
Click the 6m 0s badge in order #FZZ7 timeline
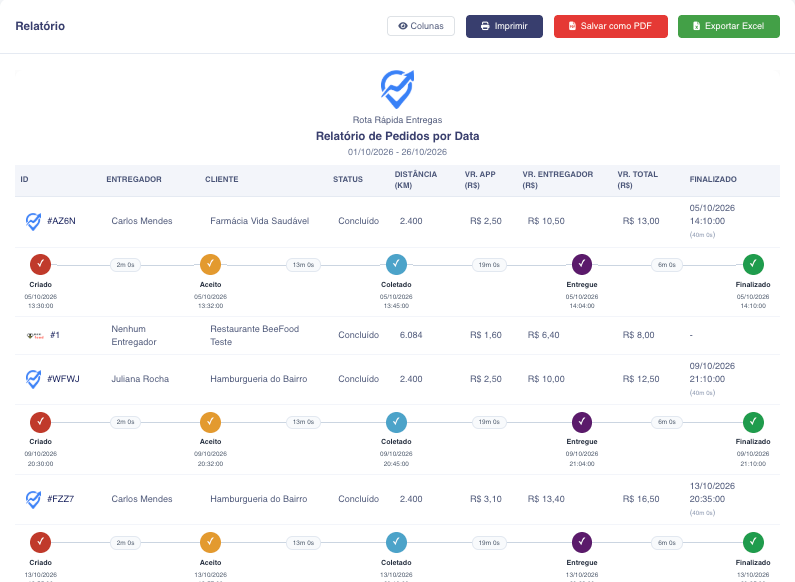click(667, 542)
